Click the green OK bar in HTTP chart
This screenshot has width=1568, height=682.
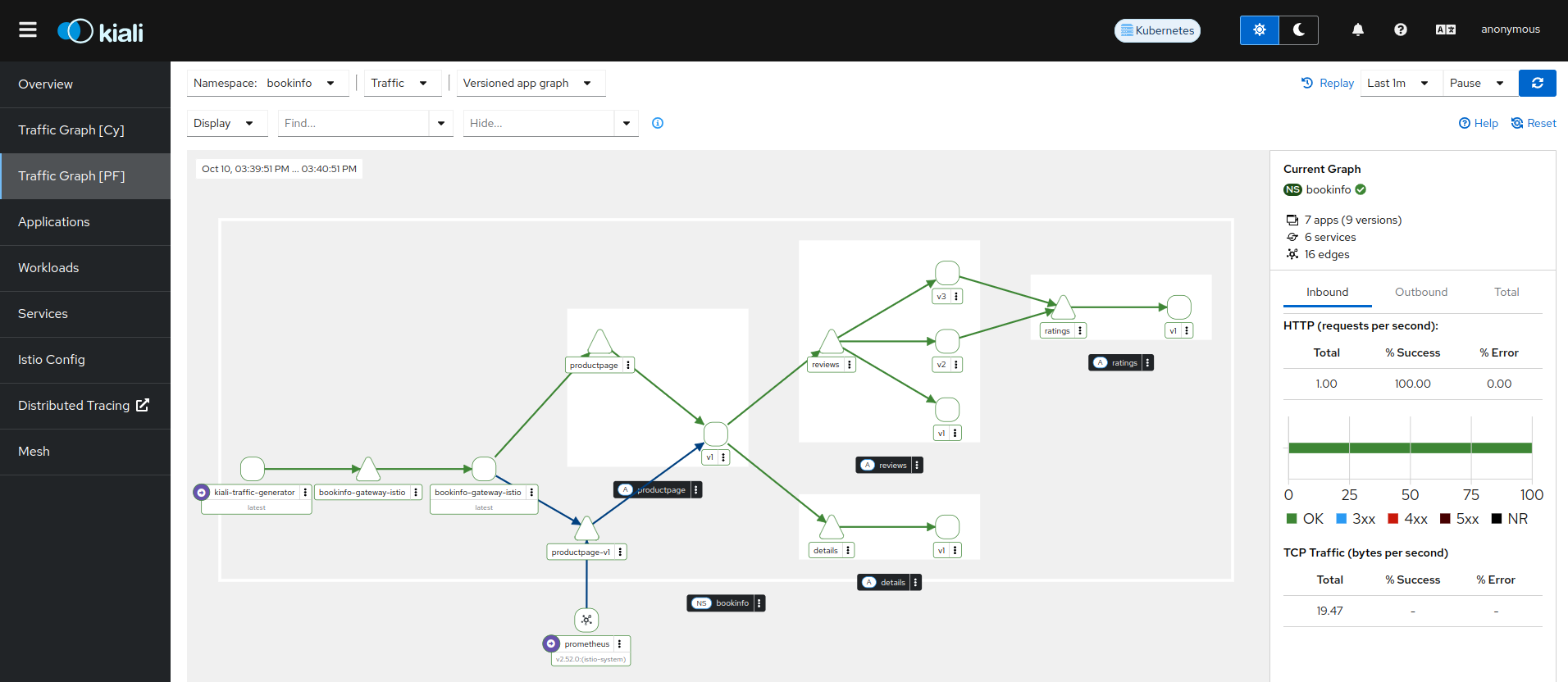[1410, 448]
